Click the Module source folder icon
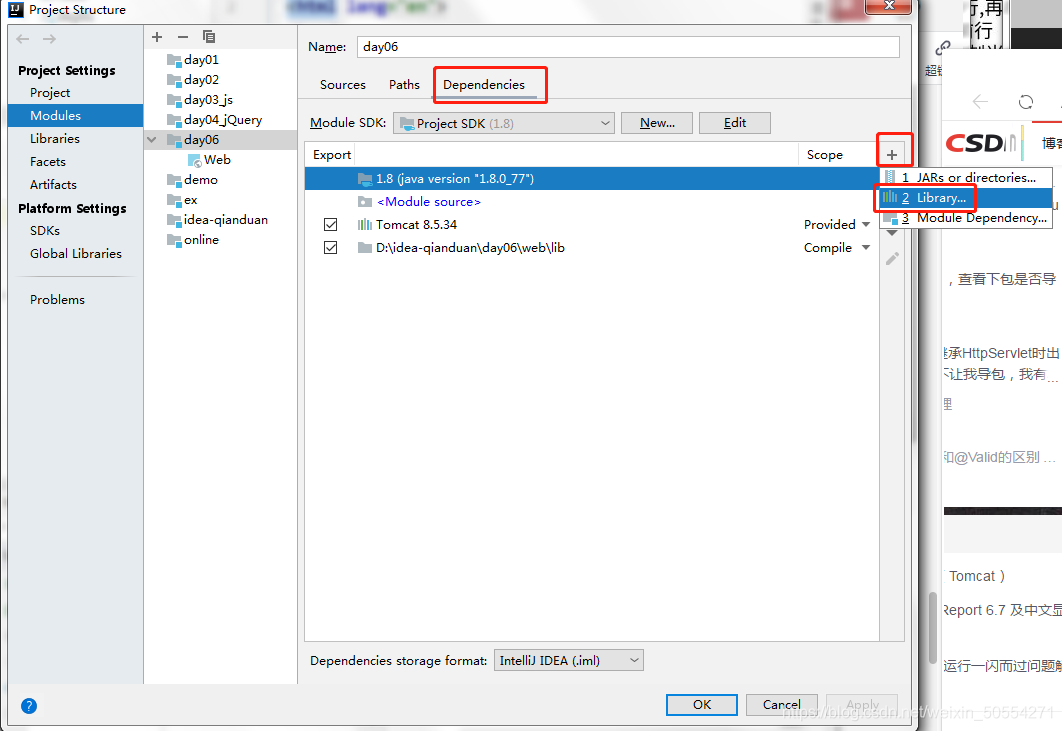This screenshot has width=1062, height=731. point(364,202)
